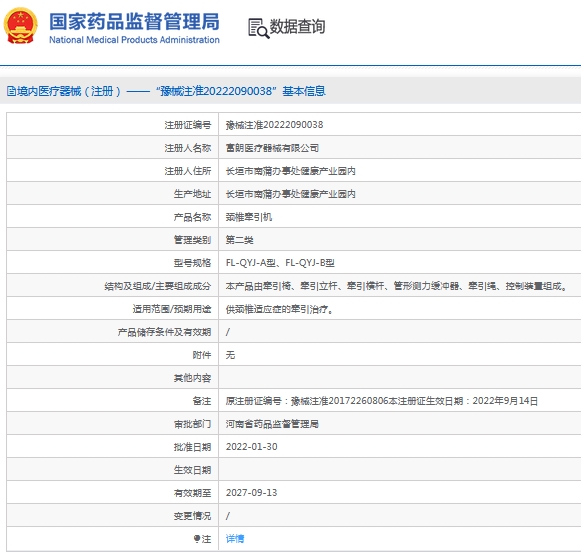Viewport: 581px width, 558px height.
Task: Click the 结构及组成/主要组成成分 label
Action: point(158,286)
